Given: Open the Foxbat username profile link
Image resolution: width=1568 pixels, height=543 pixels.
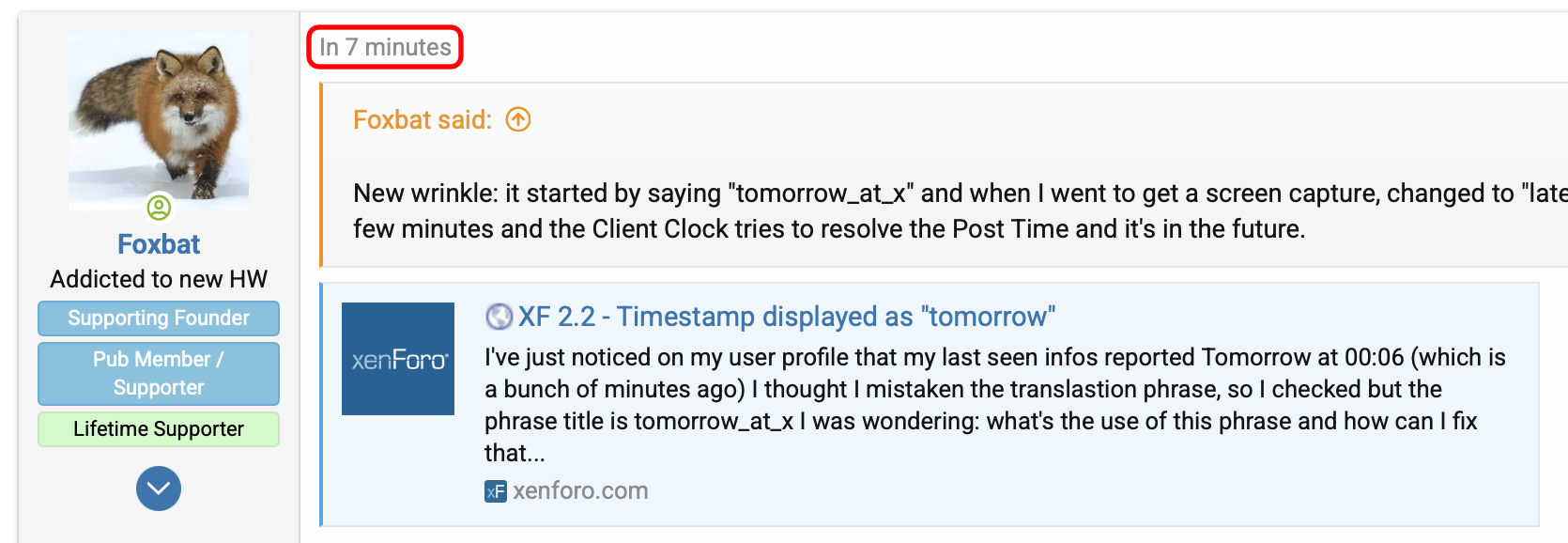Looking at the screenshot, I should click(x=159, y=244).
